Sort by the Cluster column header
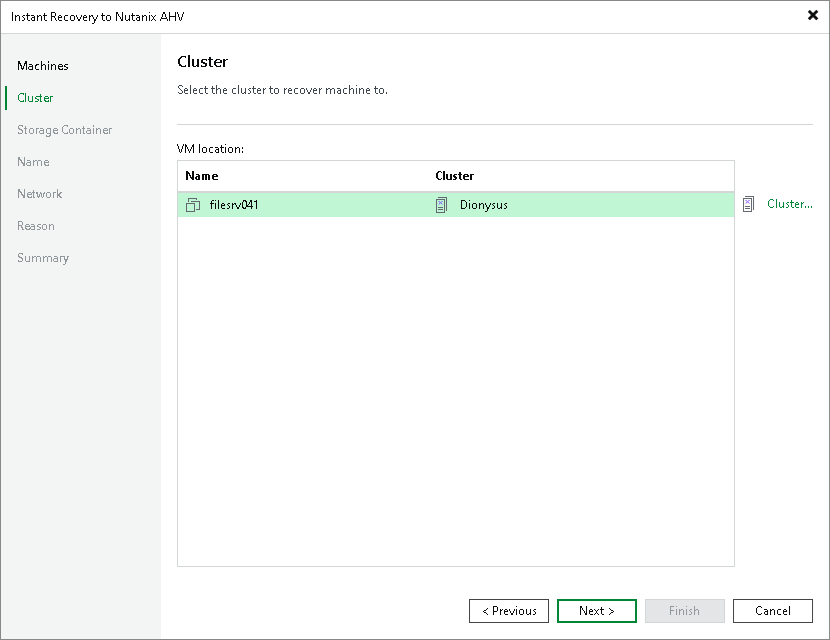Screen dimensions: 830x640 point(455,176)
